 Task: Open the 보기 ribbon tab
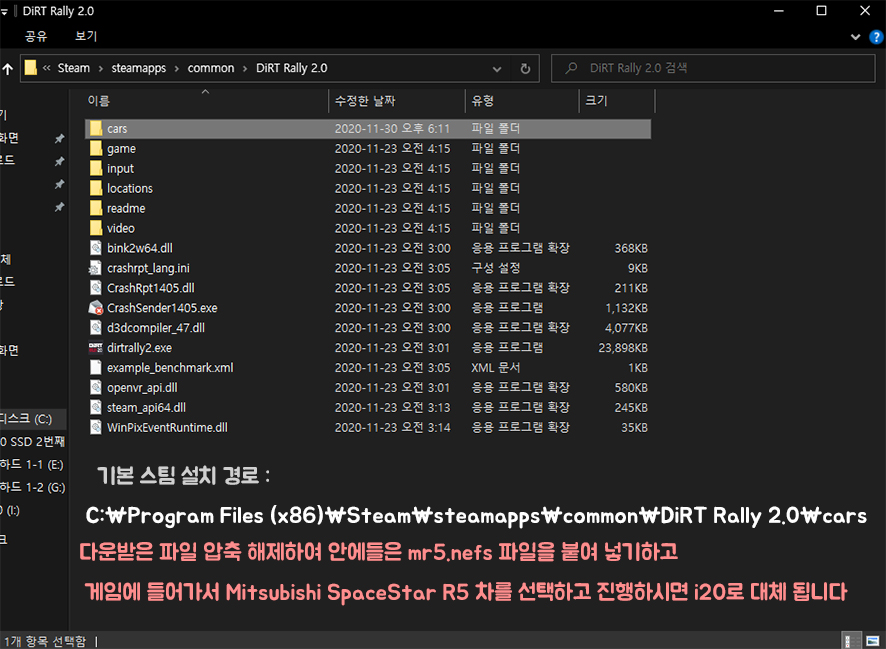coord(86,36)
